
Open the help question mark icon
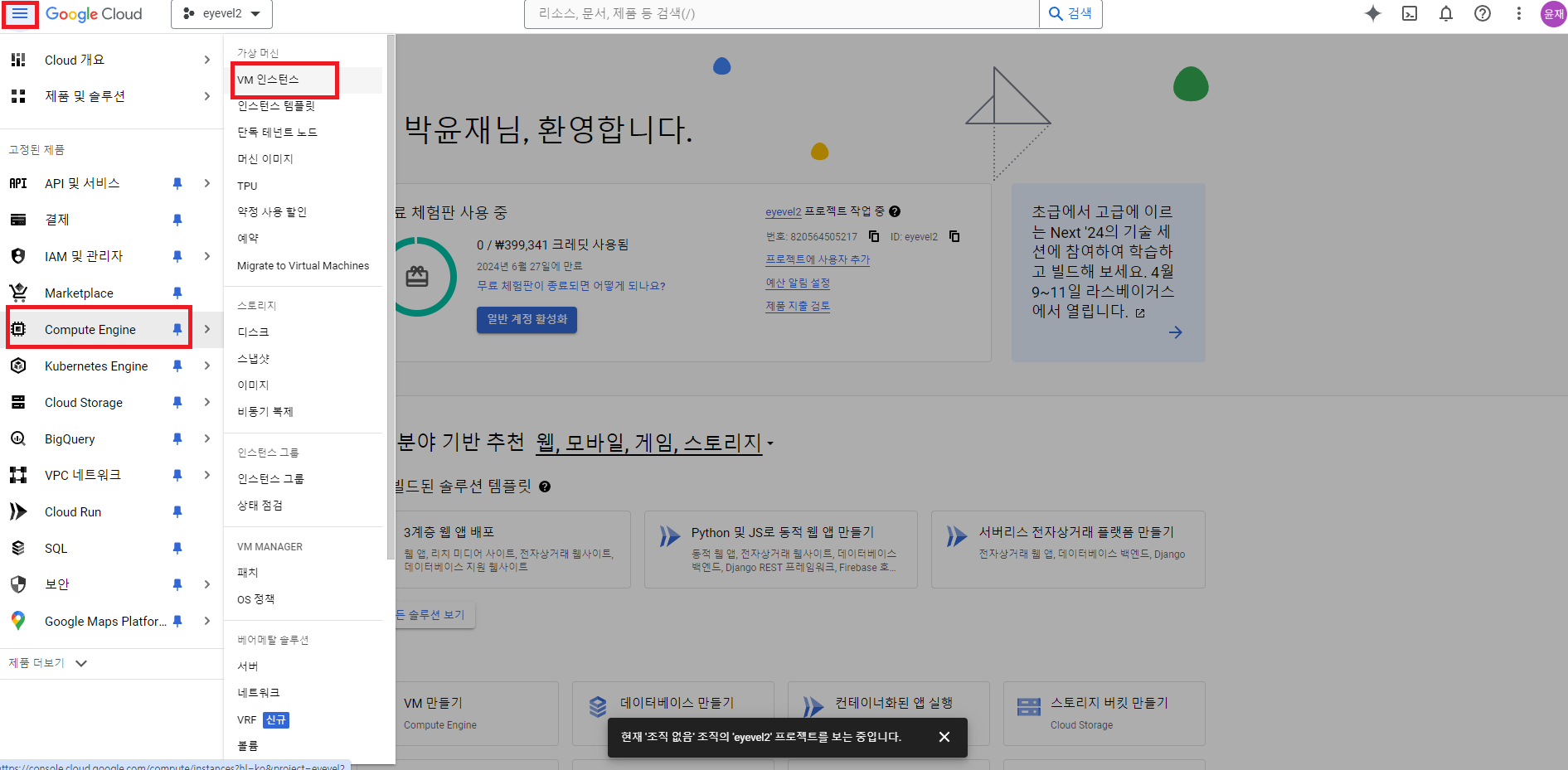point(1483,13)
